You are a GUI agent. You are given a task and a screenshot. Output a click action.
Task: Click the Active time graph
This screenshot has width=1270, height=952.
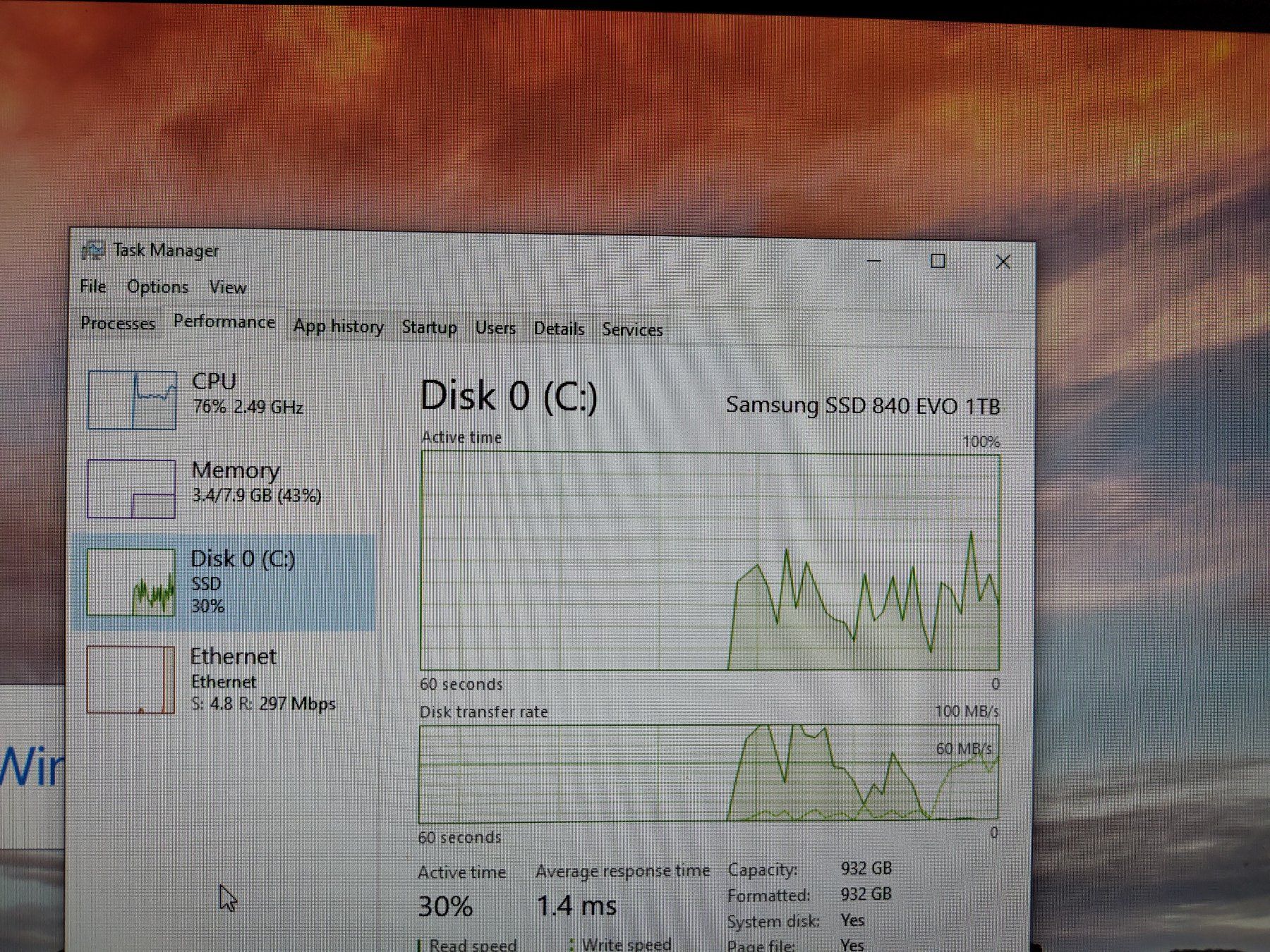pyautogui.click(x=710, y=561)
